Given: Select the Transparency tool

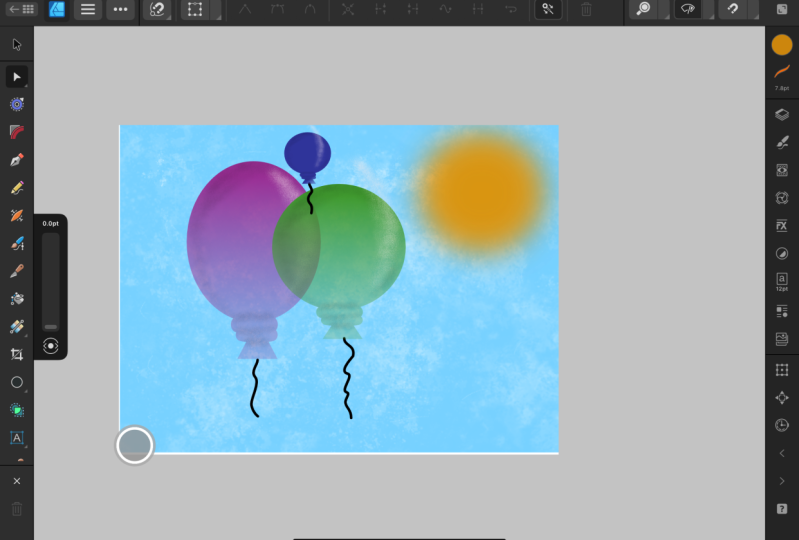Looking at the screenshot, I should [x=17, y=327].
